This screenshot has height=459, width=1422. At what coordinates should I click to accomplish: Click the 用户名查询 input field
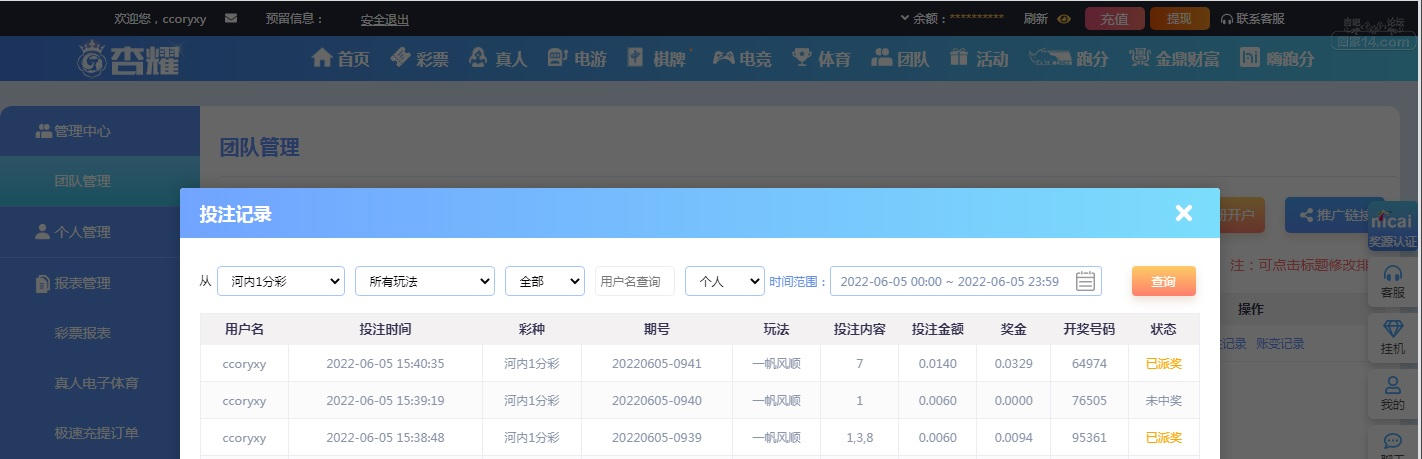click(634, 281)
